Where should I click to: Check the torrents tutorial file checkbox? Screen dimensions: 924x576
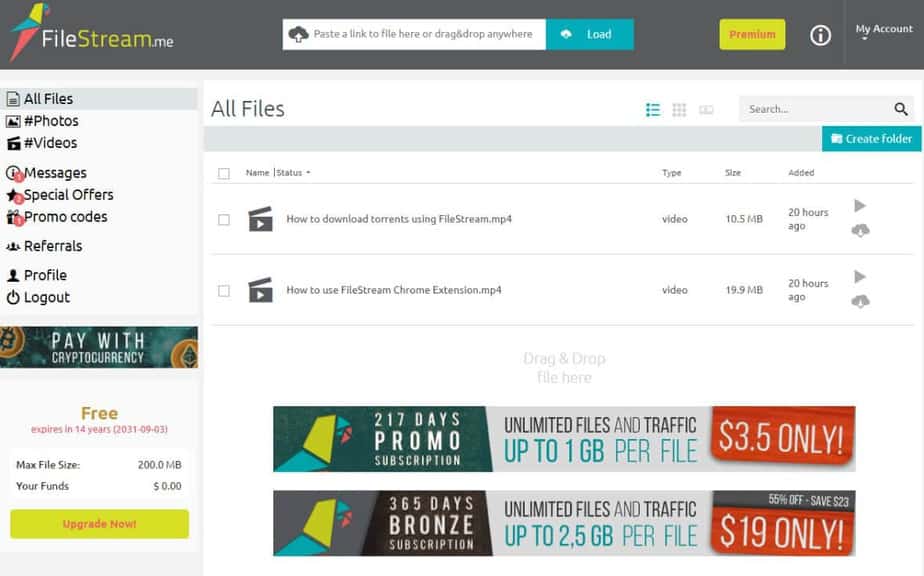pos(224,220)
